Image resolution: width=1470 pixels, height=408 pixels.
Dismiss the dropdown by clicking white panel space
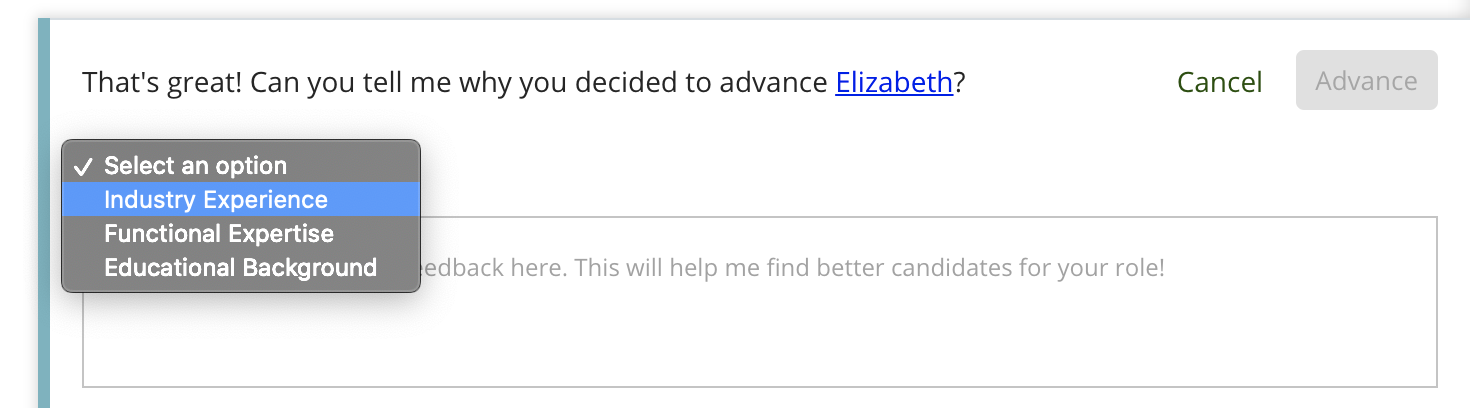800,160
